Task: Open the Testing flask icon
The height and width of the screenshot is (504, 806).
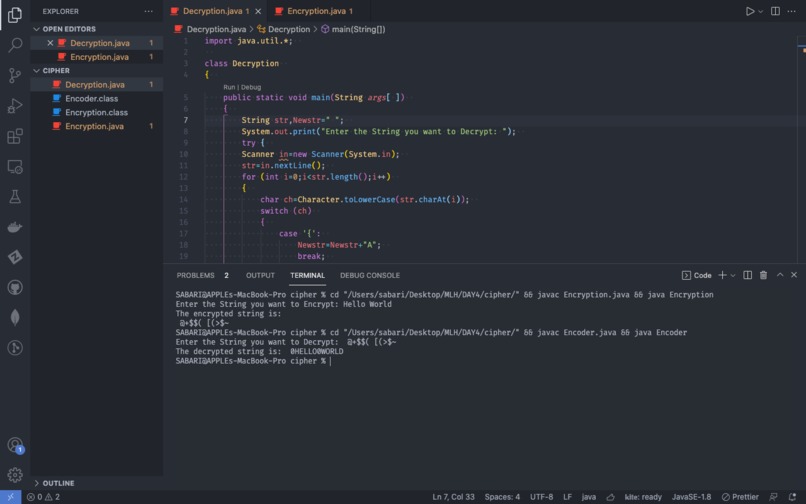Action: 15,196
